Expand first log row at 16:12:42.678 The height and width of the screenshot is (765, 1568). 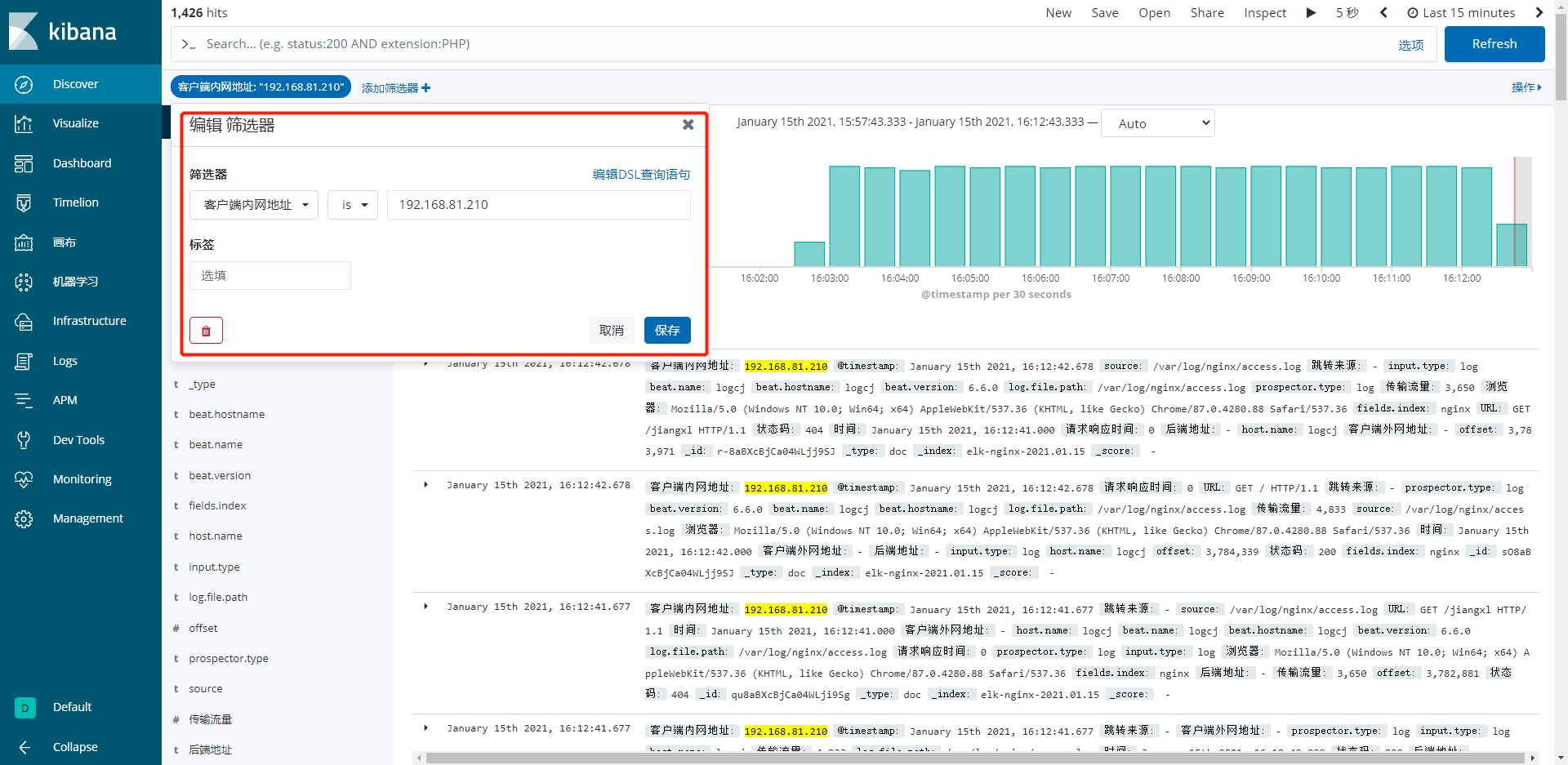[425, 363]
